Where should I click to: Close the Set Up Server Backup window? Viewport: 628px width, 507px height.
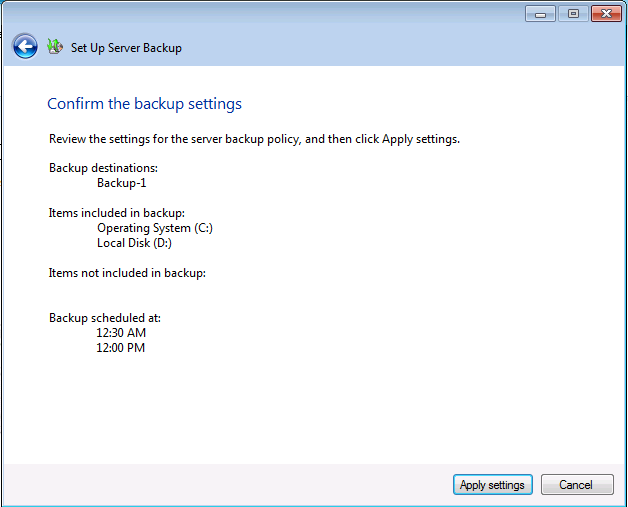click(x=605, y=14)
